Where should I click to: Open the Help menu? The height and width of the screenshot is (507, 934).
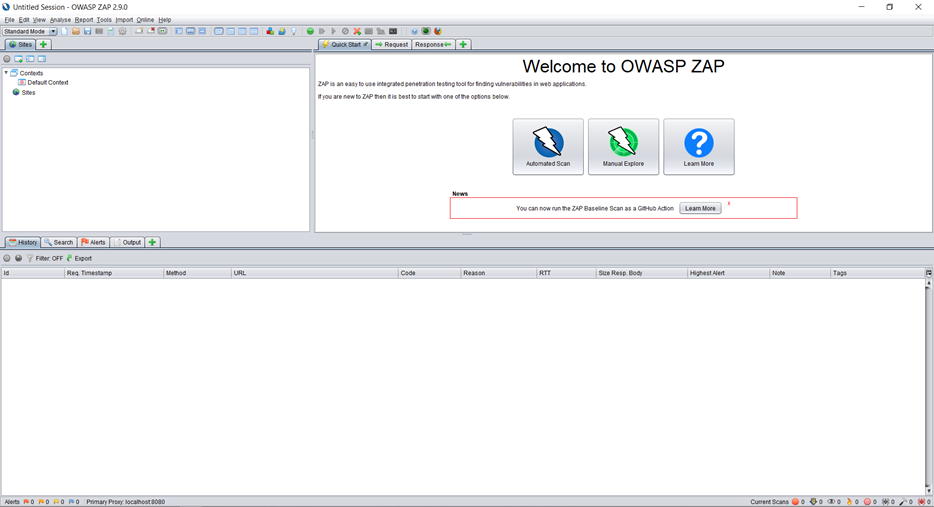pos(165,20)
